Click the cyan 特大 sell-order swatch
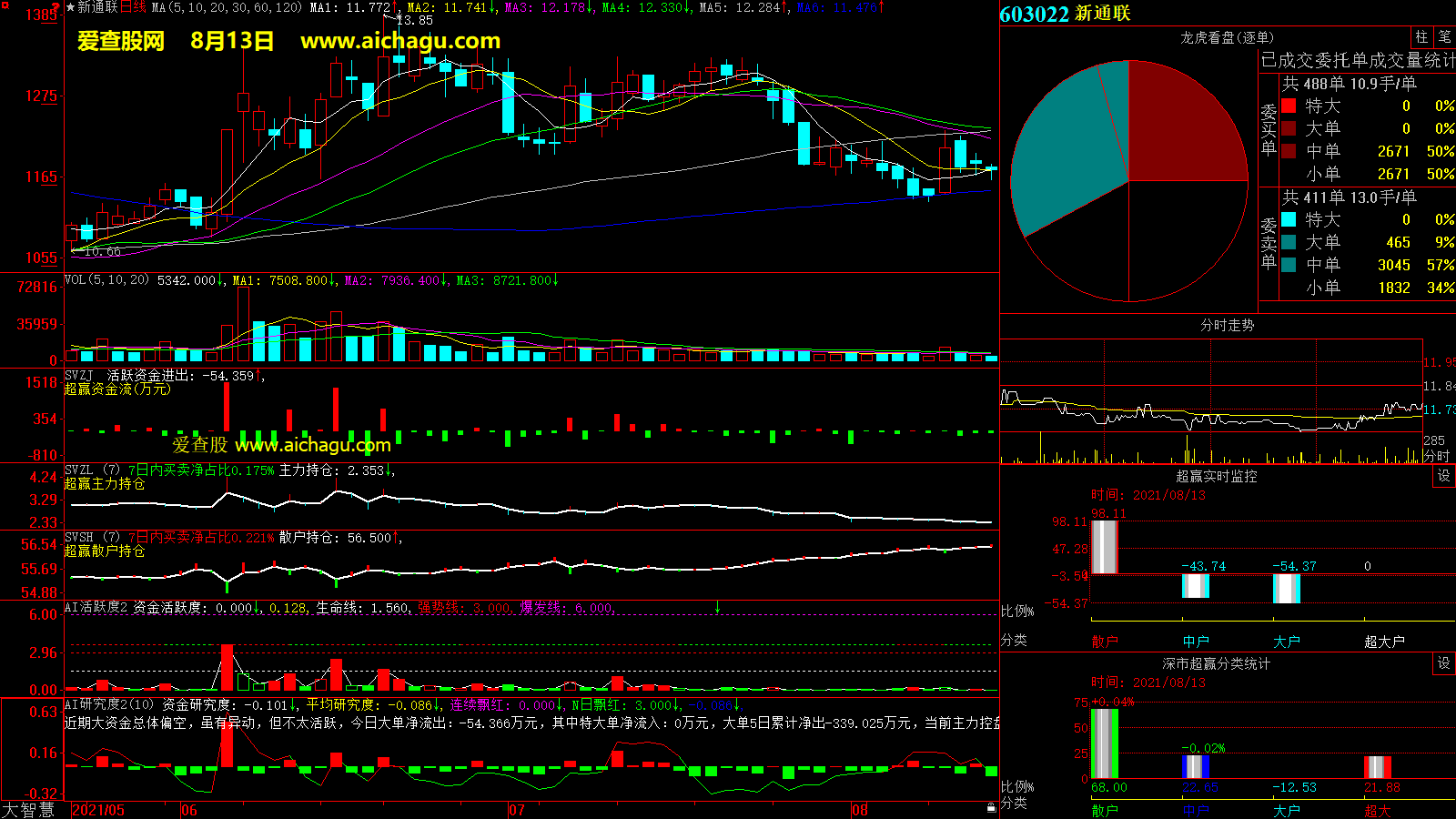Viewport: 1456px width, 819px height. click(x=1289, y=219)
